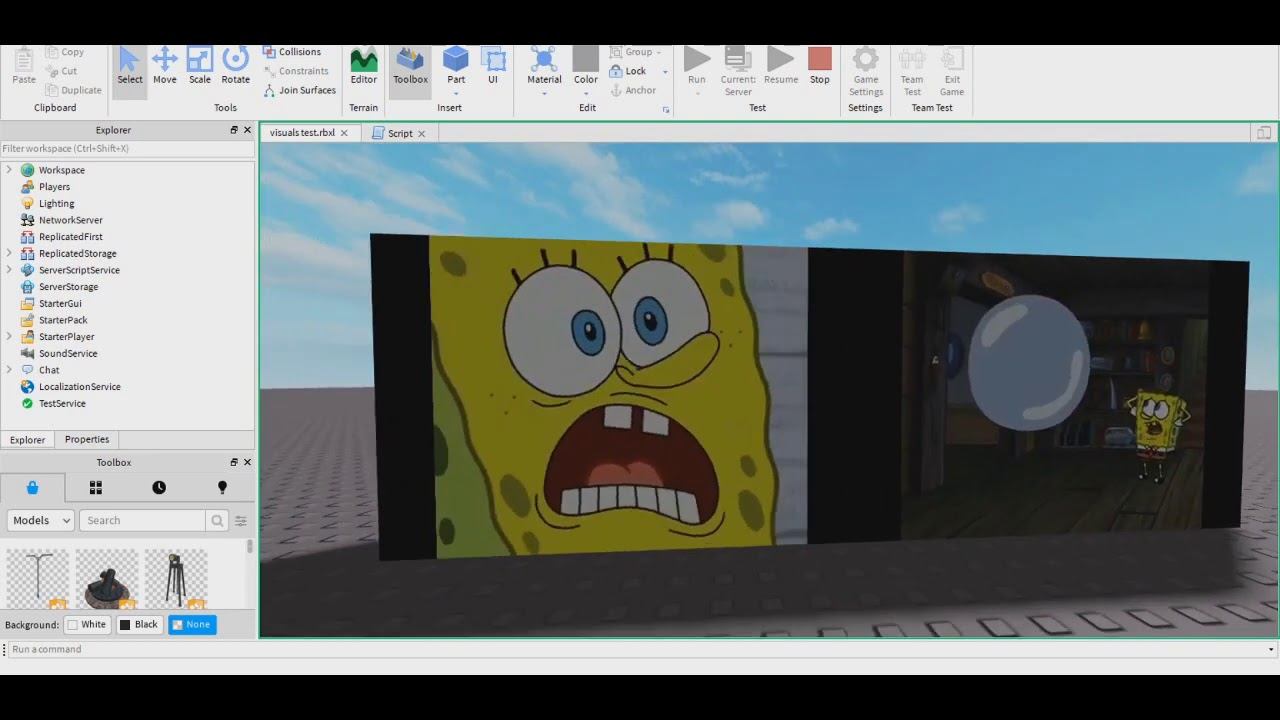Open the Terrain Editor
This screenshot has height=720, width=1280.
(x=364, y=67)
